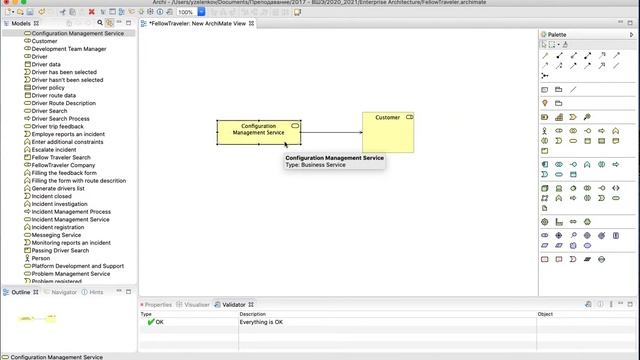The width and height of the screenshot is (640, 360).
Task: Select the Technology Node palette element
Action: pos(545,188)
